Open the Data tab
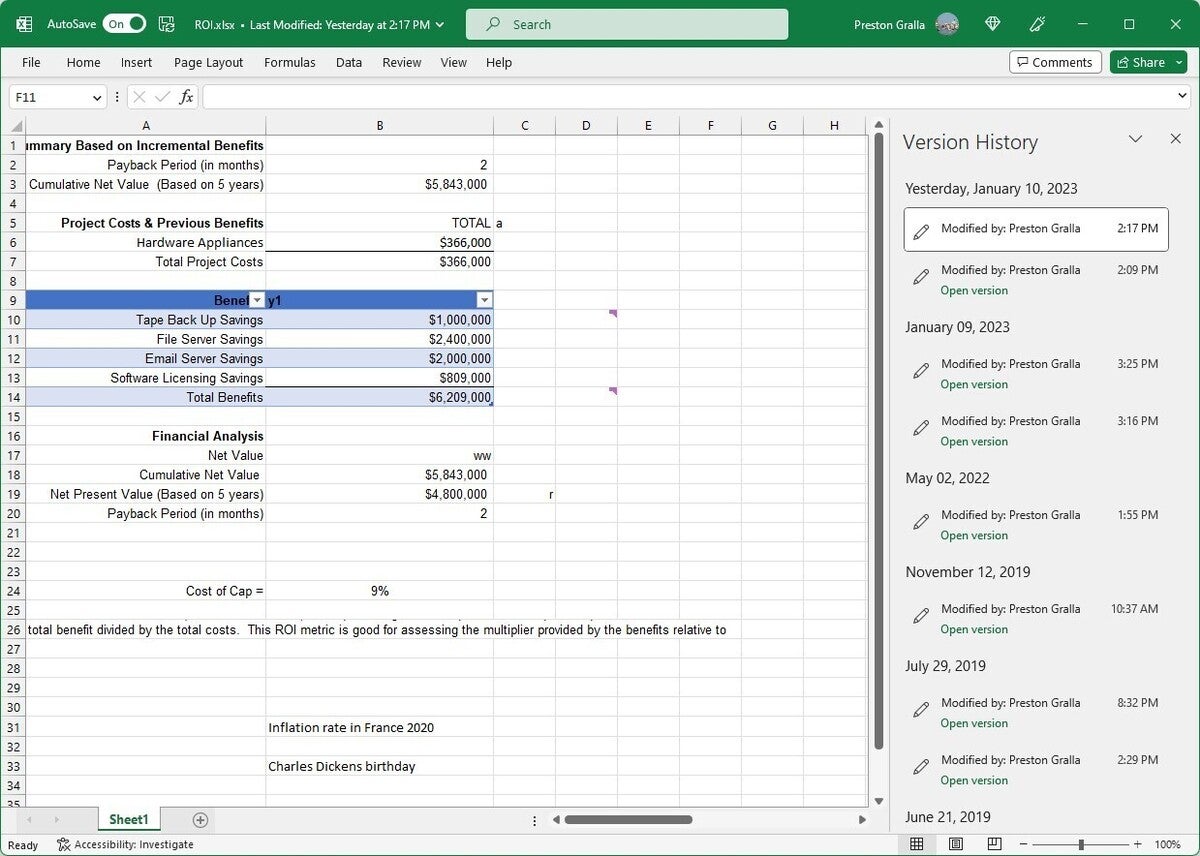Viewport: 1200px width, 856px height. pos(349,62)
